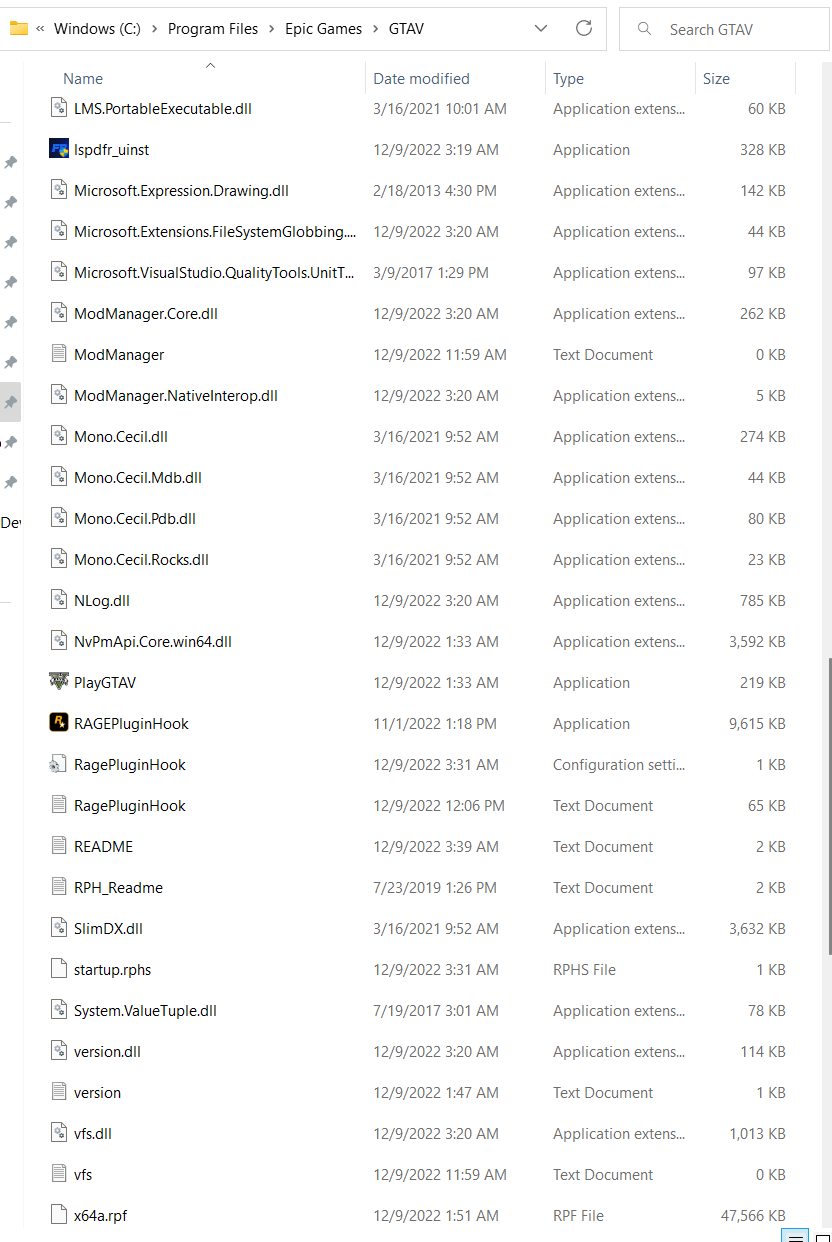Screen dimensions: 832x1242
Task: Select the Microsoft.Extensions.FileSystemGlobbing file name
Action: coord(215,231)
